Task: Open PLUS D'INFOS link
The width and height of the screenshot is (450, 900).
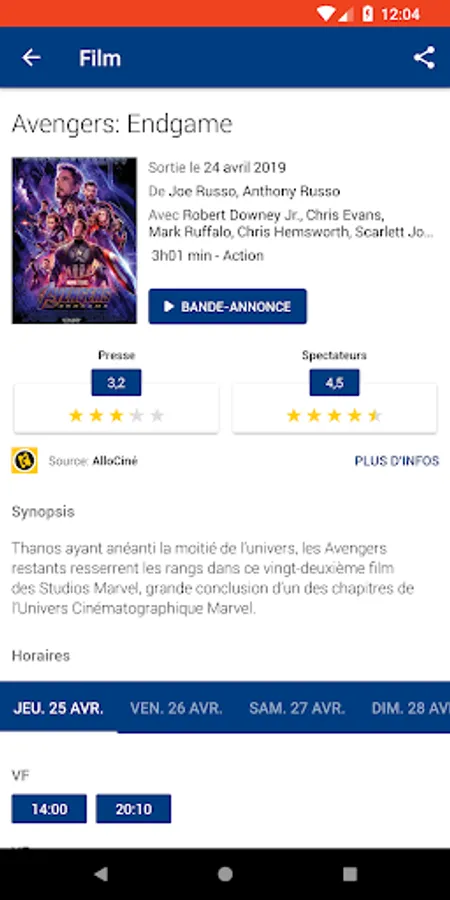Action: pos(397,461)
